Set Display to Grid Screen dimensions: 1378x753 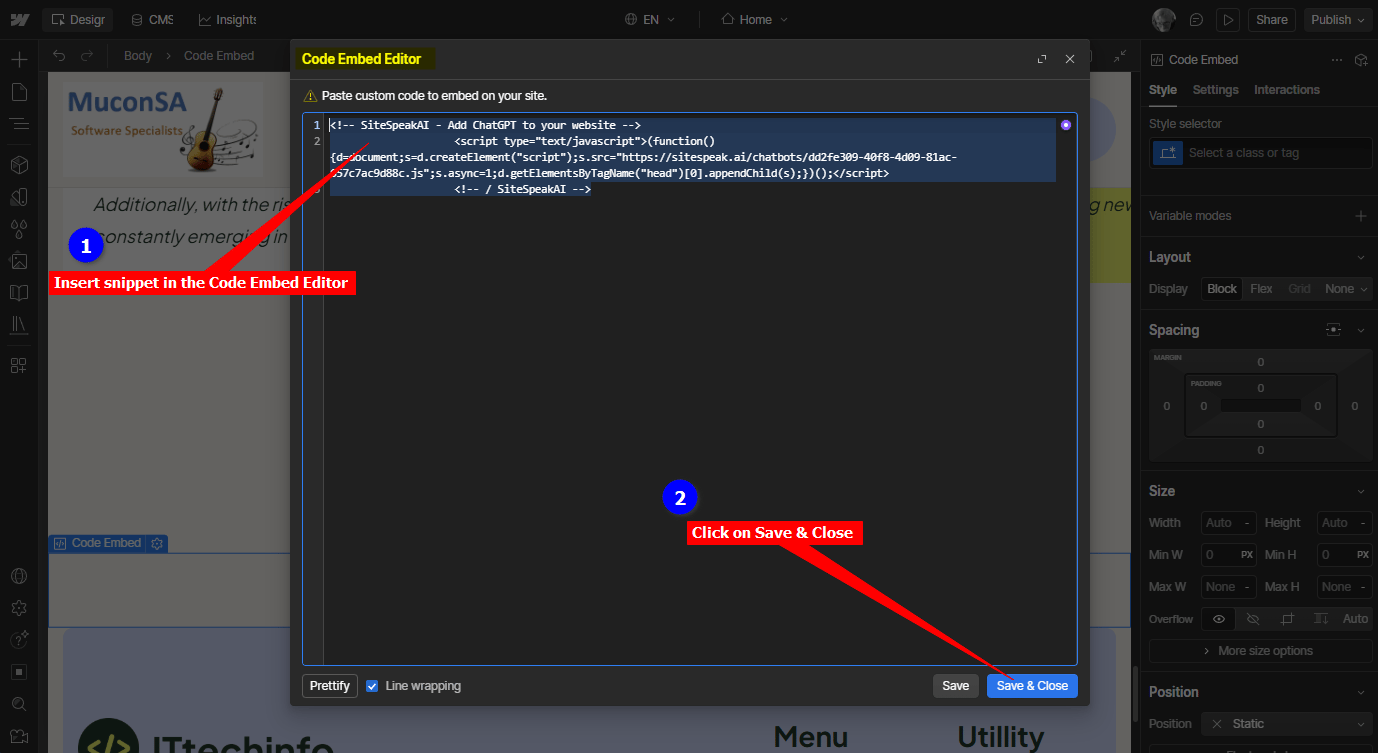[1299, 288]
